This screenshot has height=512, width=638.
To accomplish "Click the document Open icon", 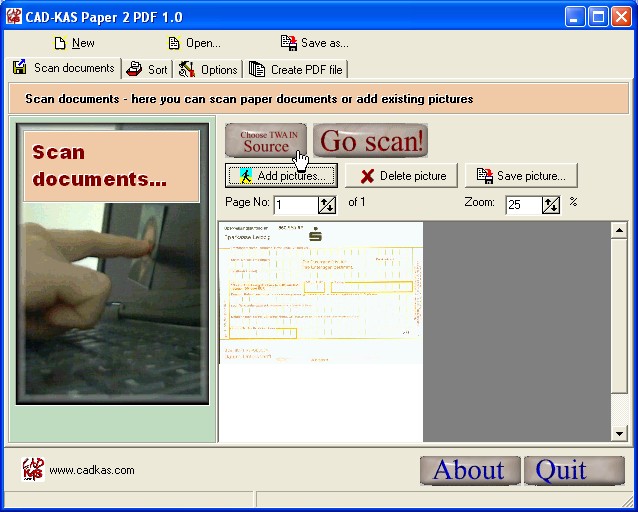I will (174, 43).
